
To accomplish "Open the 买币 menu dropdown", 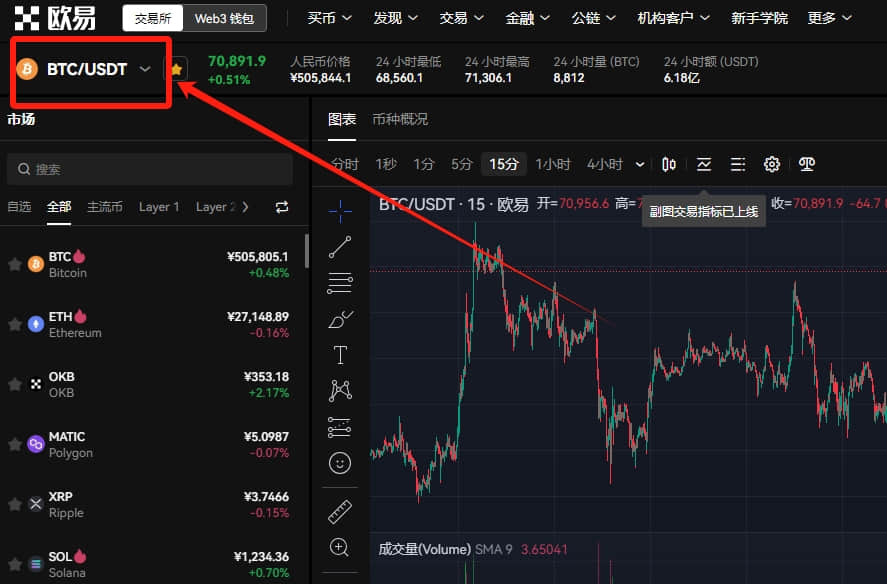I will tap(329, 18).
